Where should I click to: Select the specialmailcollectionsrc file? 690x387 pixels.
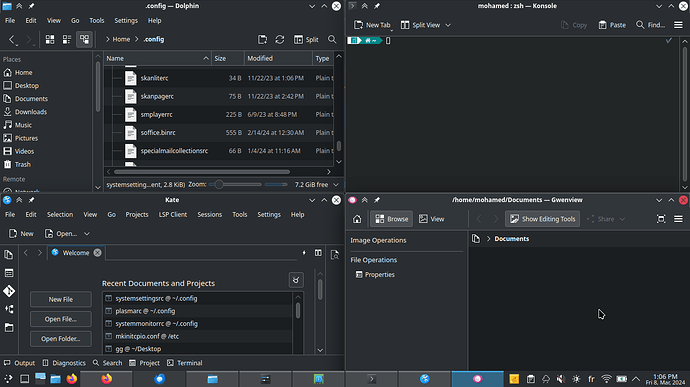tap(174, 151)
